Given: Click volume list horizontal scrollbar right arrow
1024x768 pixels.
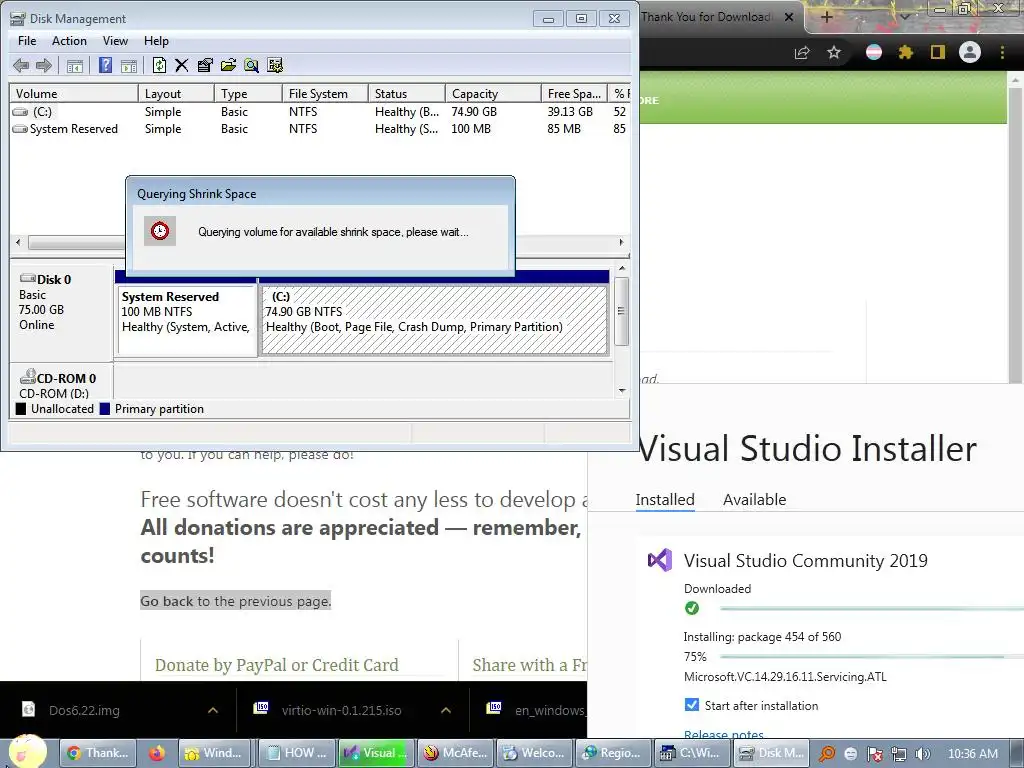Looking at the screenshot, I should click(621, 242).
